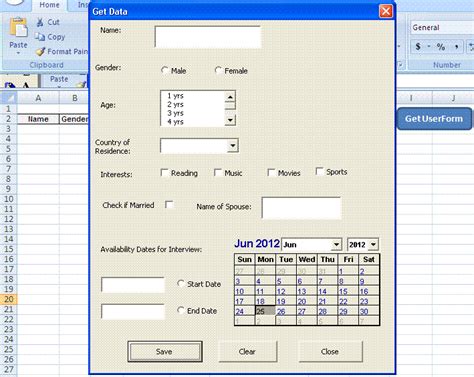Open the General number format dropdown

(x=442, y=28)
